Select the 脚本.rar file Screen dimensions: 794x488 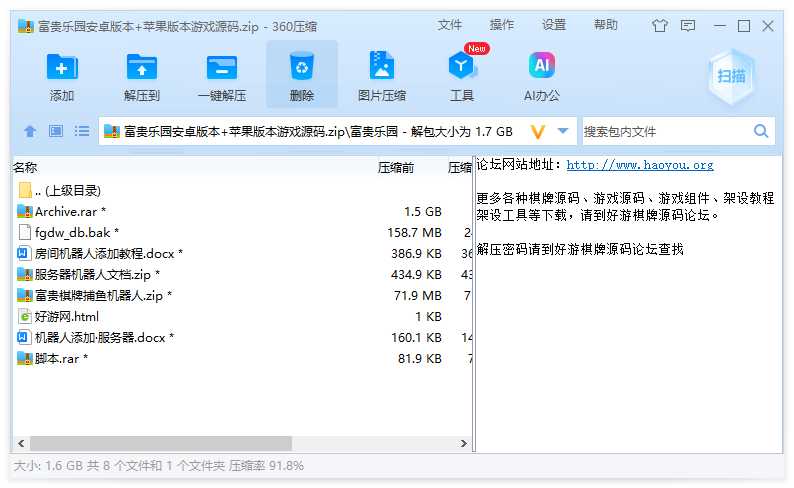[242, 358]
